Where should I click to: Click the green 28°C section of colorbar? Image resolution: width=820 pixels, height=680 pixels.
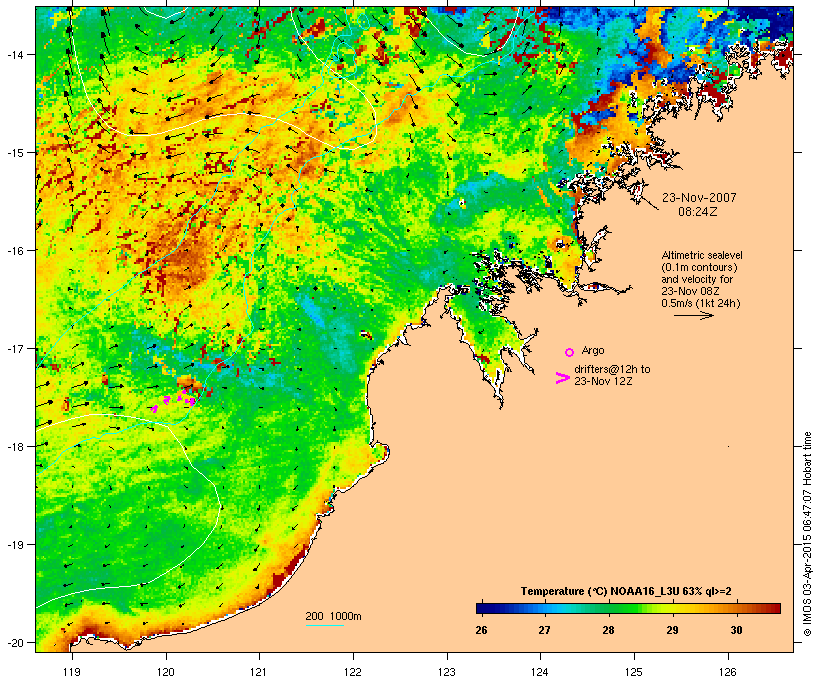[608, 608]
